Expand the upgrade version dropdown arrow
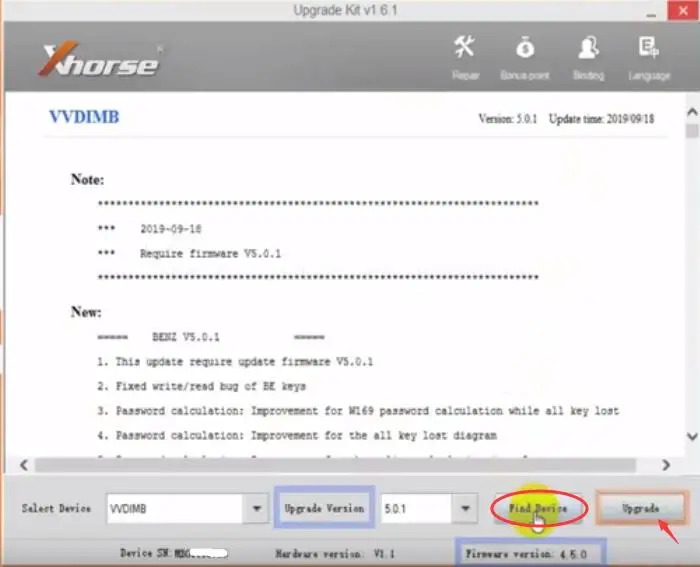This screenshot has width=700, height=567. (465, 508)
